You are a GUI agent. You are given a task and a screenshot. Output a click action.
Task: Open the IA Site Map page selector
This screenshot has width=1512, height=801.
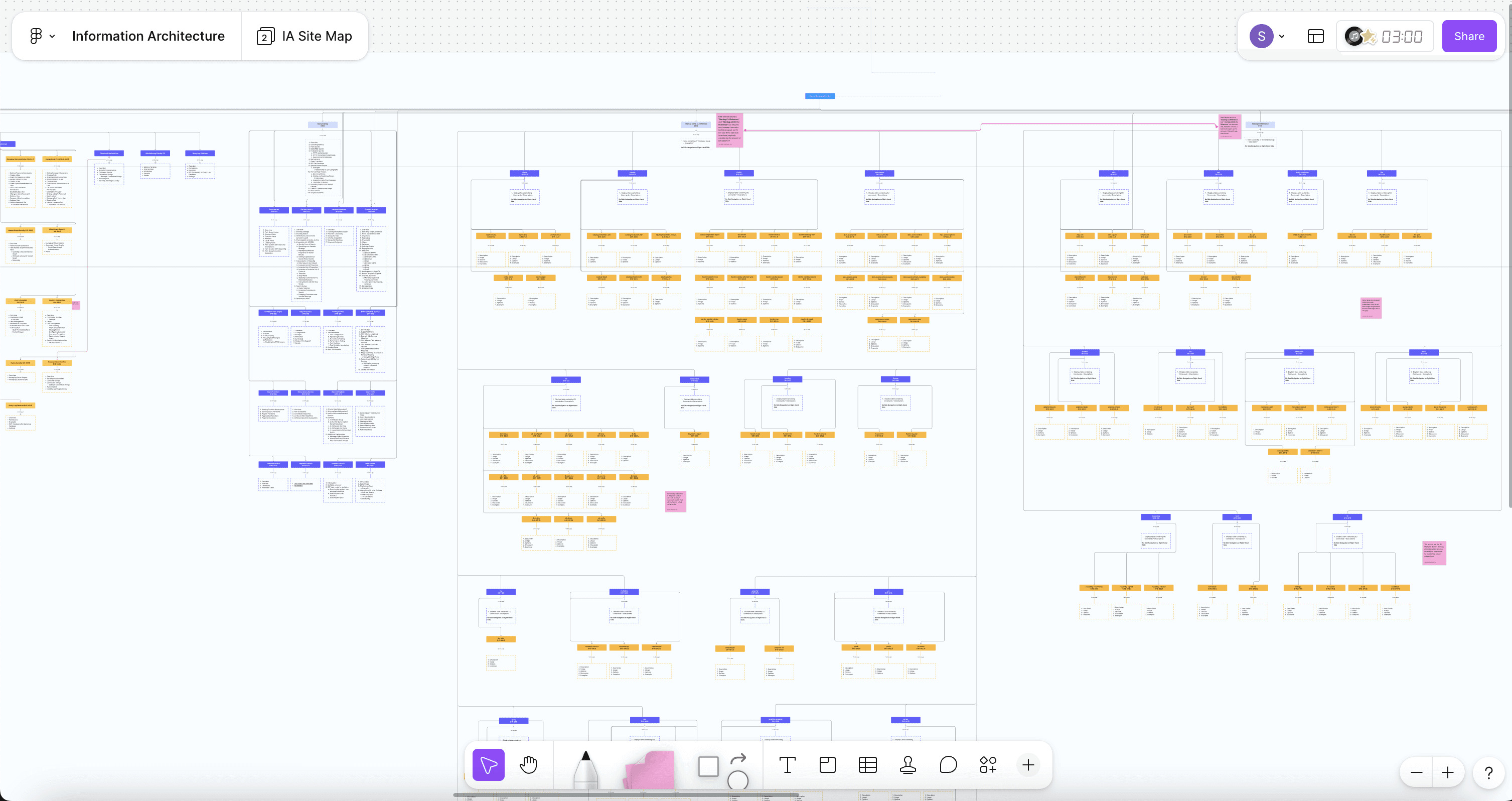click(305, 37)
